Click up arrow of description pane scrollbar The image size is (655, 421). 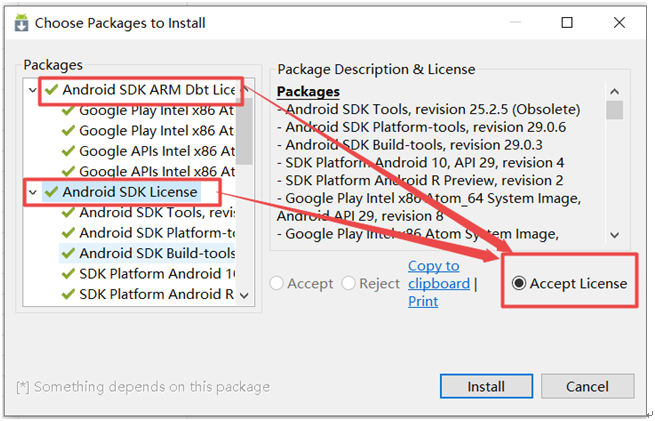coord(614,91)
